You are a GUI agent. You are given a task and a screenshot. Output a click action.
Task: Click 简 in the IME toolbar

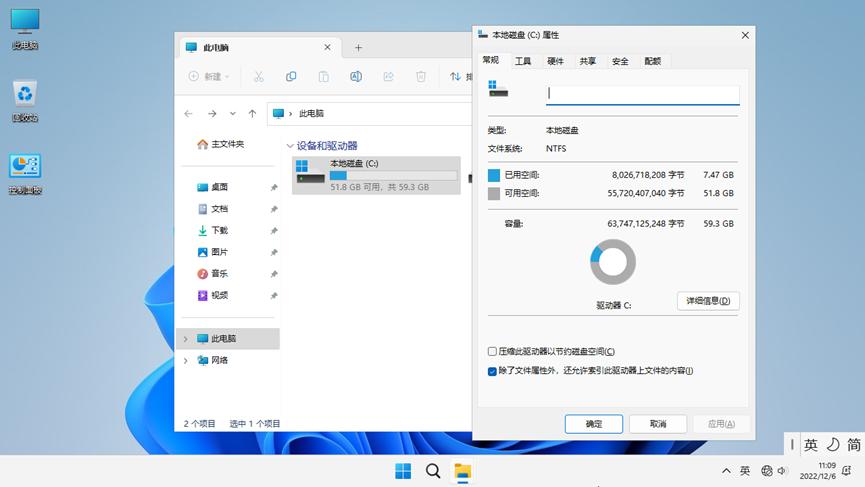(854, 445)
